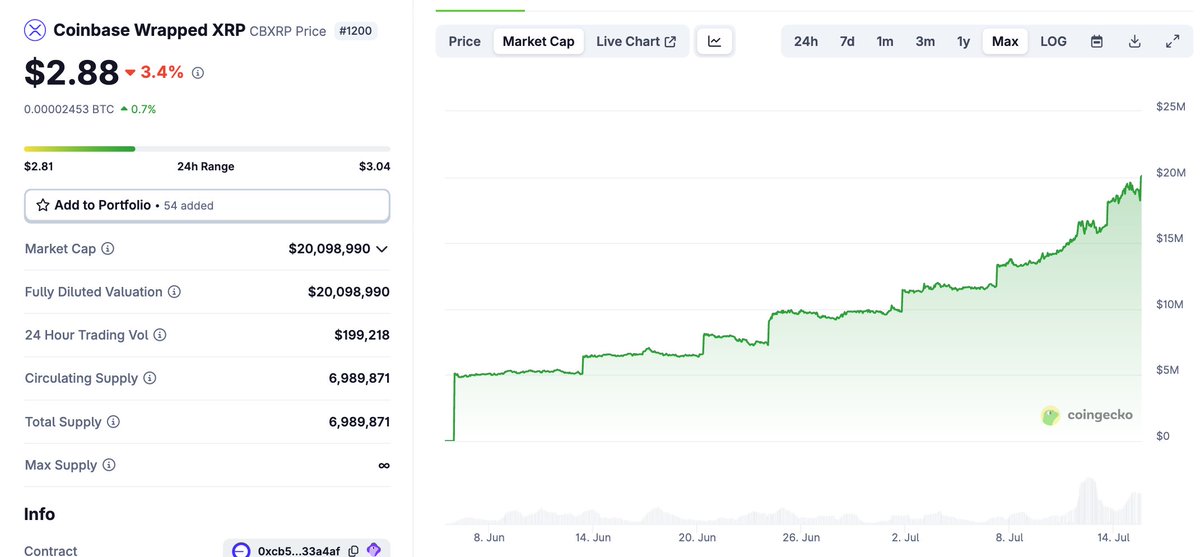Select the 1y time range
1200x557 pixels.
pos(963,41)
